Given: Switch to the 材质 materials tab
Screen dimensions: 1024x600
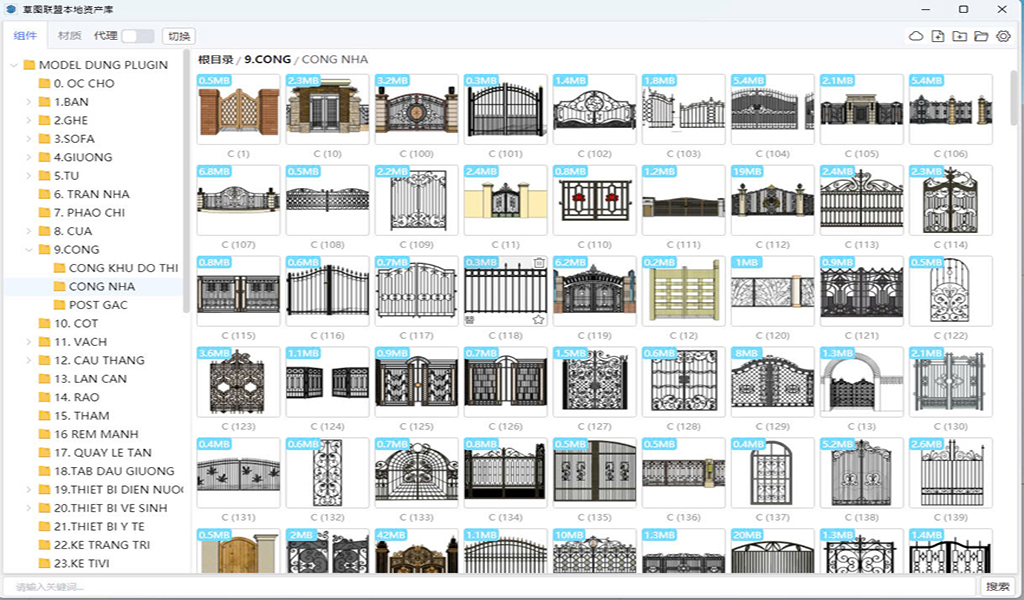Looking at the screenshot, I should (70, 36).
